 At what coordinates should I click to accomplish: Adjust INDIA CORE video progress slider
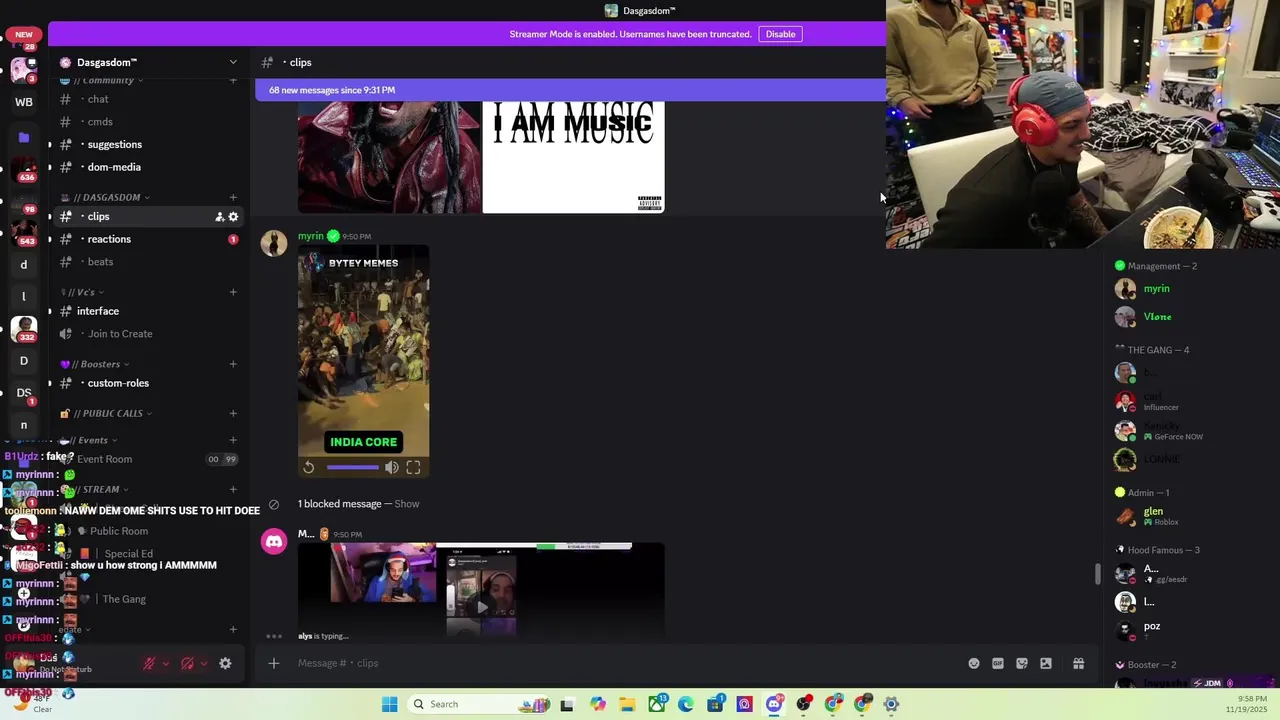tap(352, 467)
